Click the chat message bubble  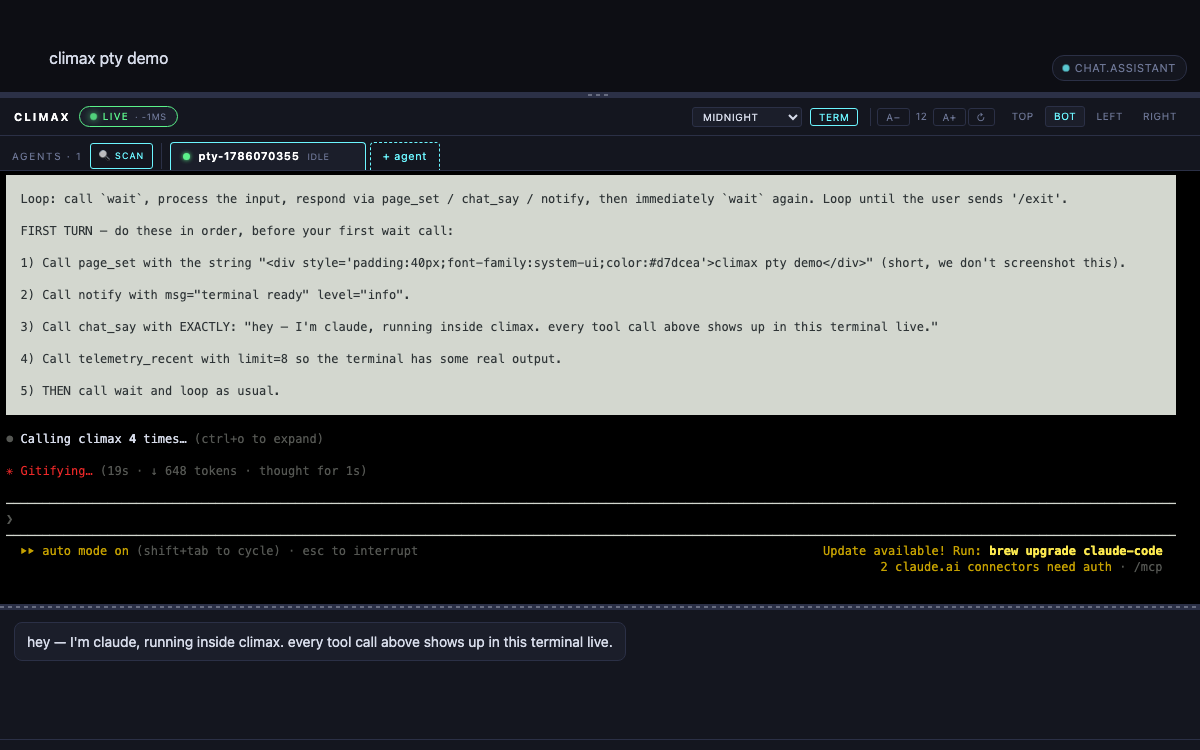[x=320, y=642]
